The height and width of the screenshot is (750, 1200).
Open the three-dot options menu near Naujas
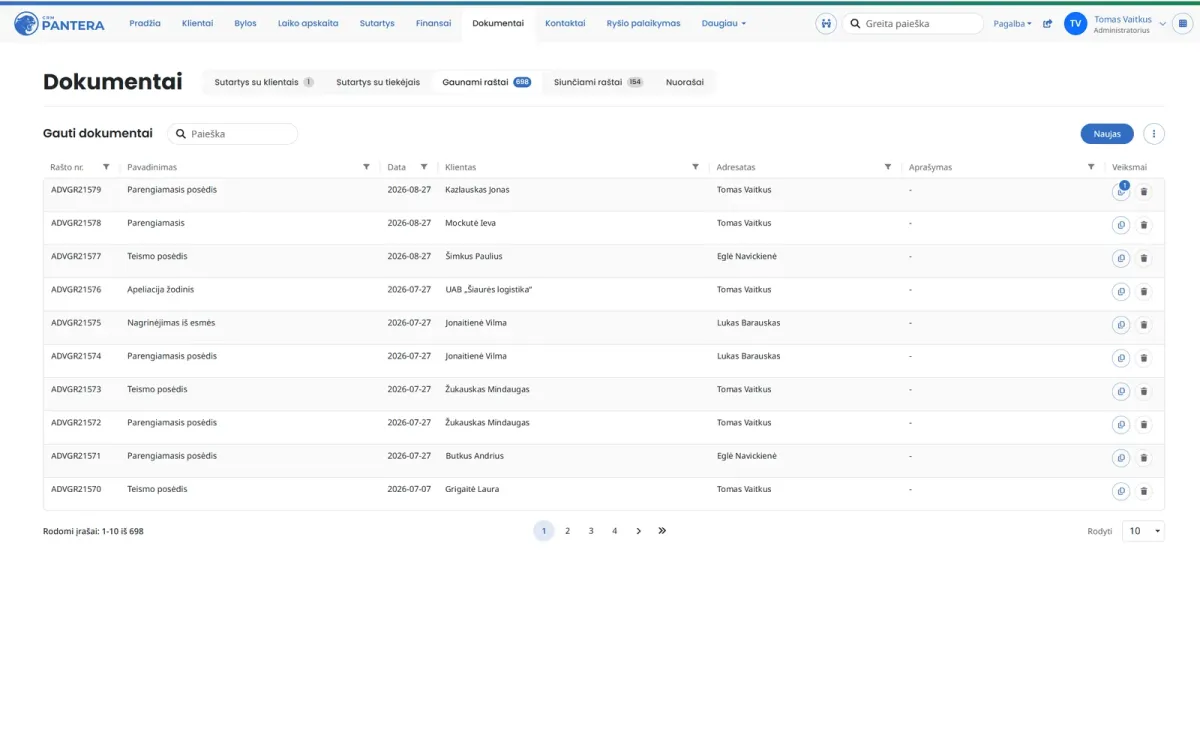tap(1154, 134)
